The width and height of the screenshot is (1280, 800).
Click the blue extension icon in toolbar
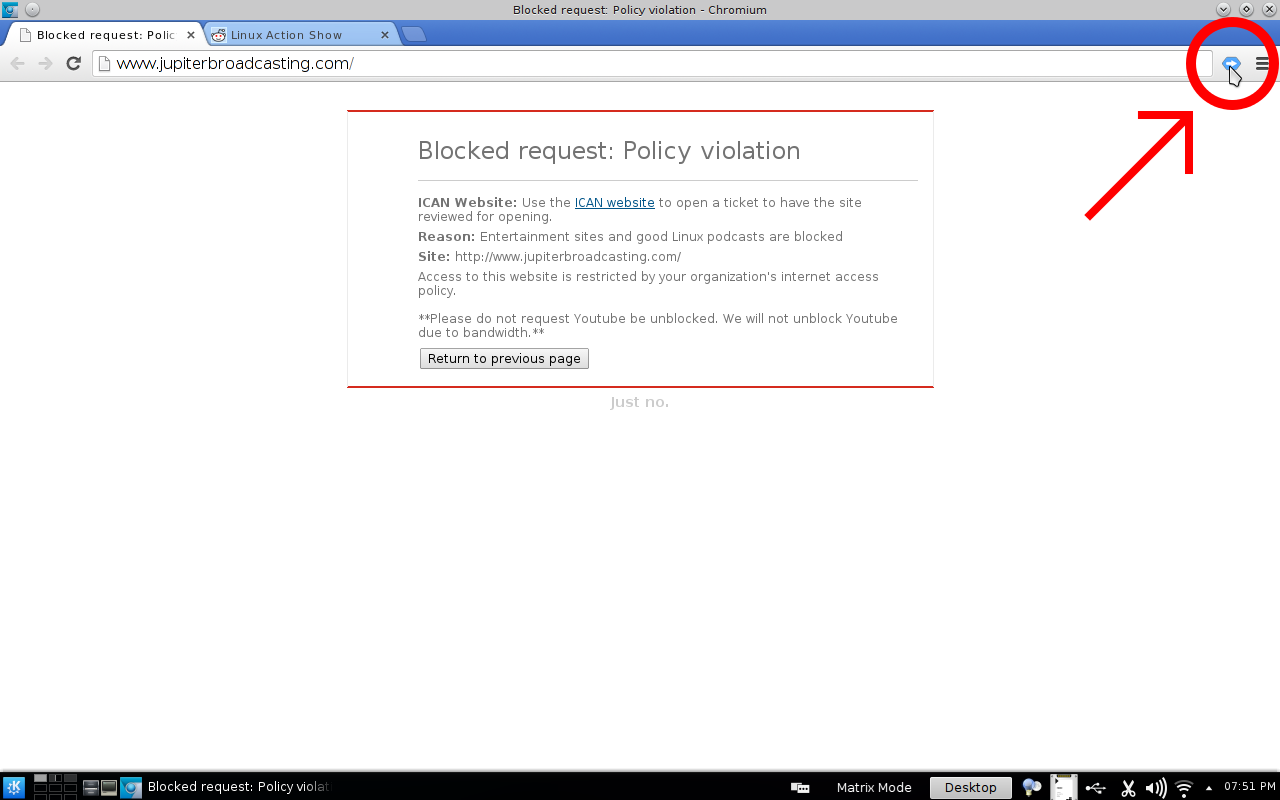(1231, 63)
